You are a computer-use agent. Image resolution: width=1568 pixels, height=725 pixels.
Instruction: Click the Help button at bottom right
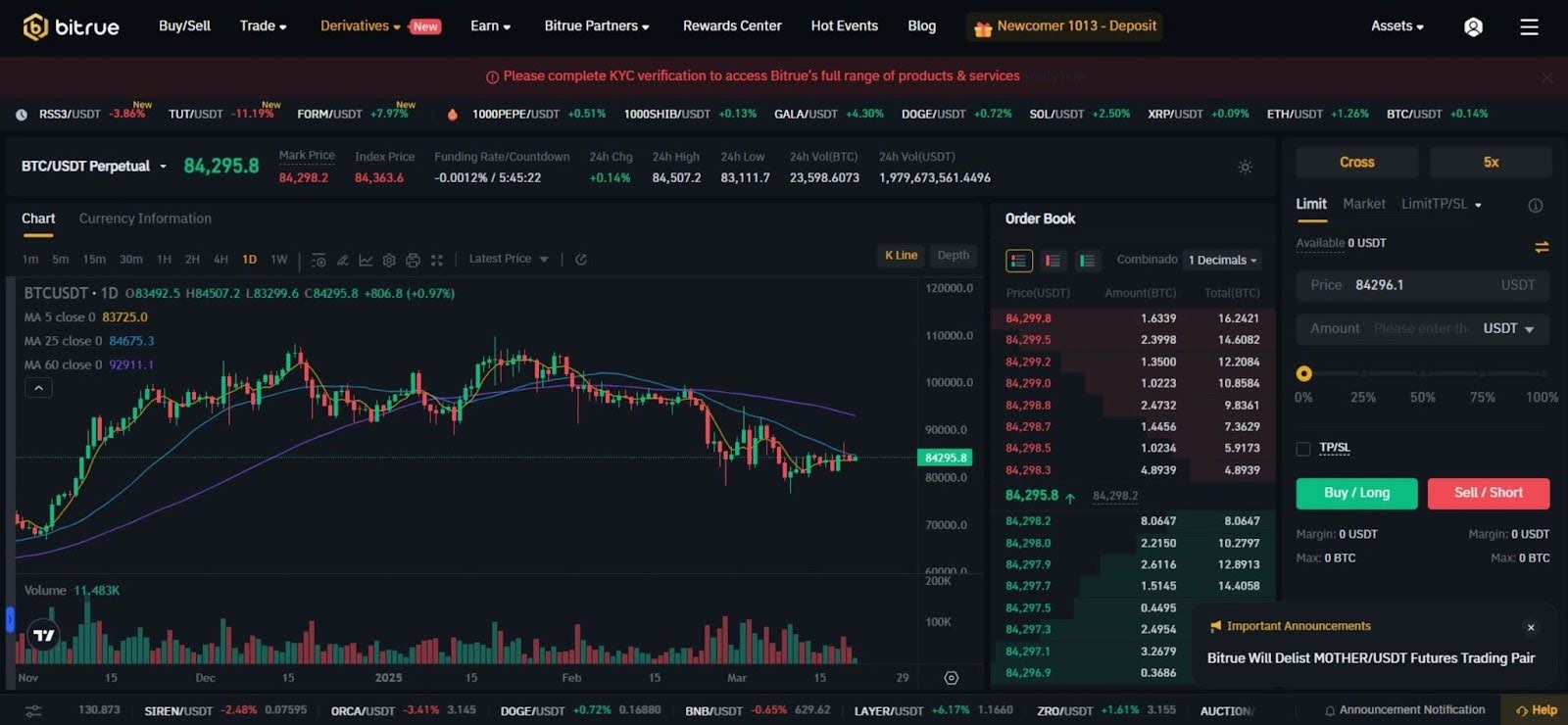pyautogui.click(x=1536, y=710)
